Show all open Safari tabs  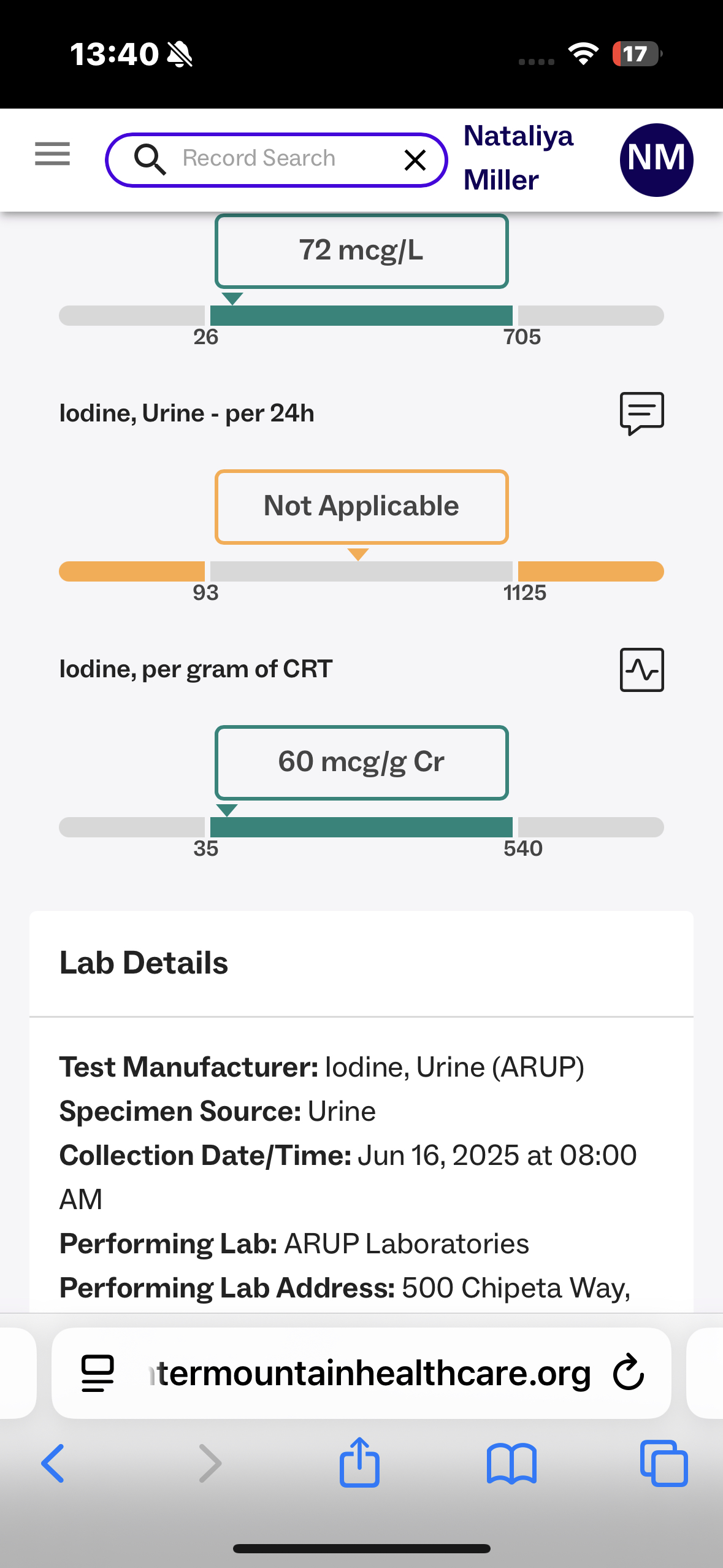(664, 1463)
